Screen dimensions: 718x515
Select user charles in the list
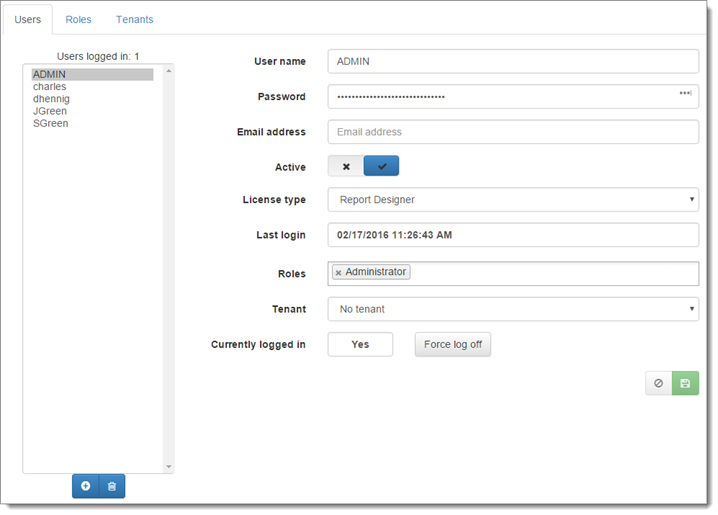pyautogui.click(x=49, y=87)
